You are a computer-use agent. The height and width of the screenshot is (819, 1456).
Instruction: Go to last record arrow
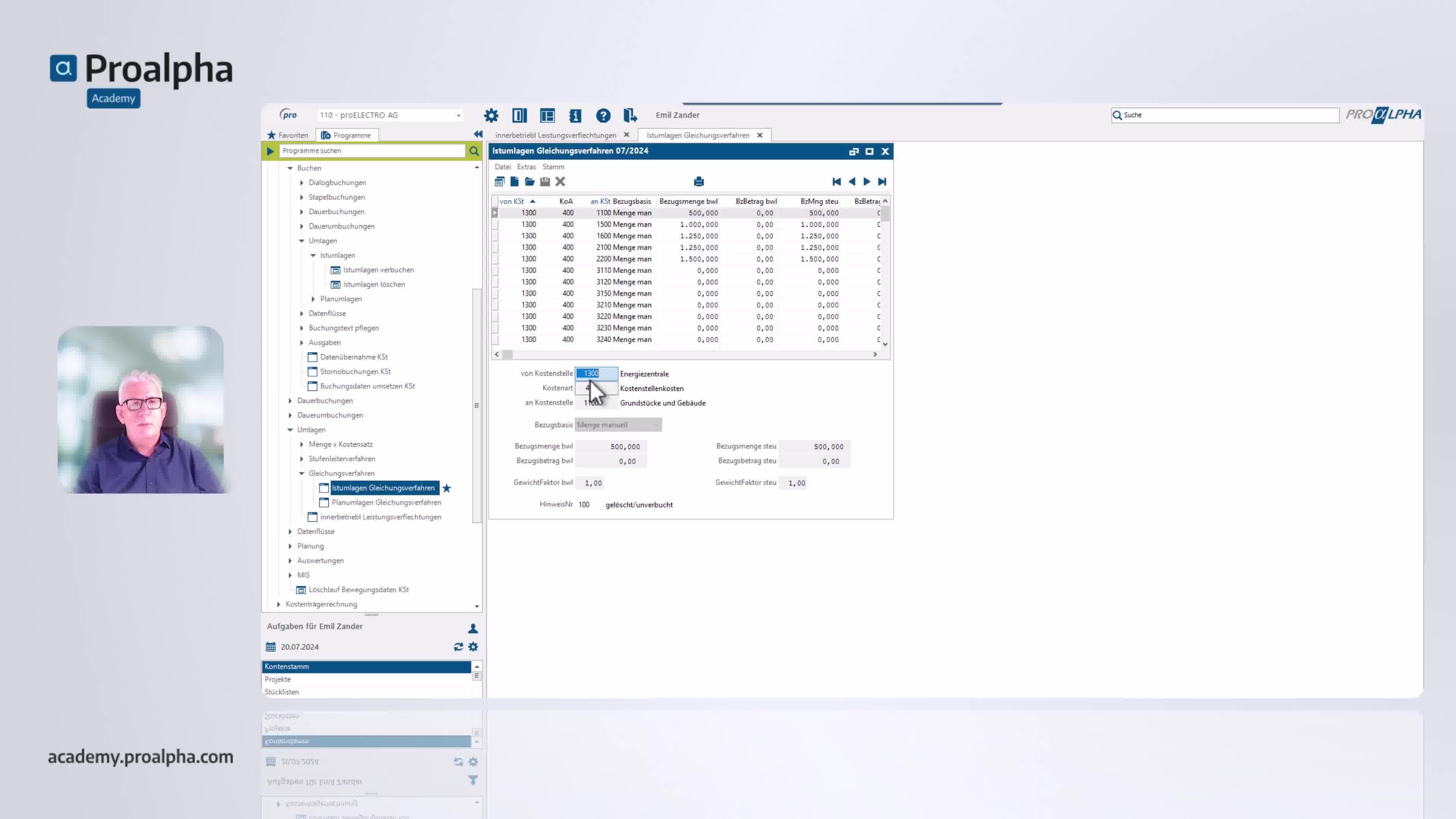(882, 182)
